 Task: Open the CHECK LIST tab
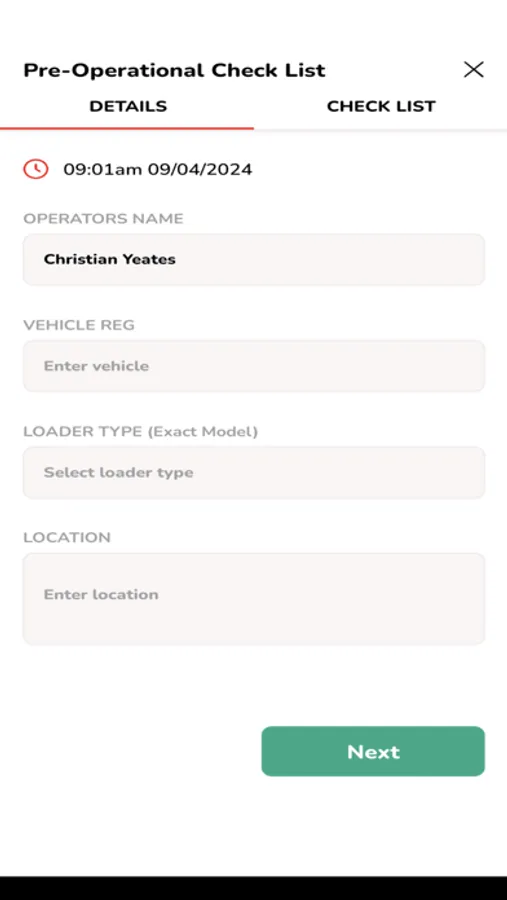381,107
